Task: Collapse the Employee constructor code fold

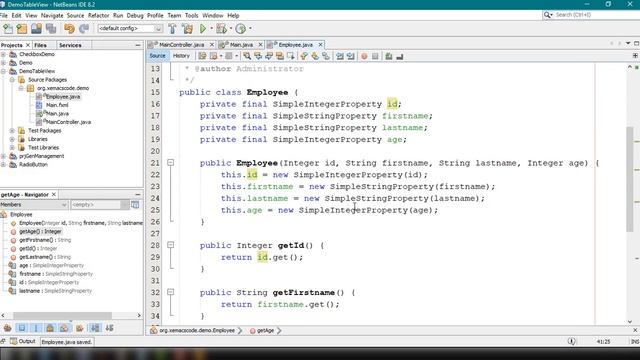Action: tap(171, 162)
